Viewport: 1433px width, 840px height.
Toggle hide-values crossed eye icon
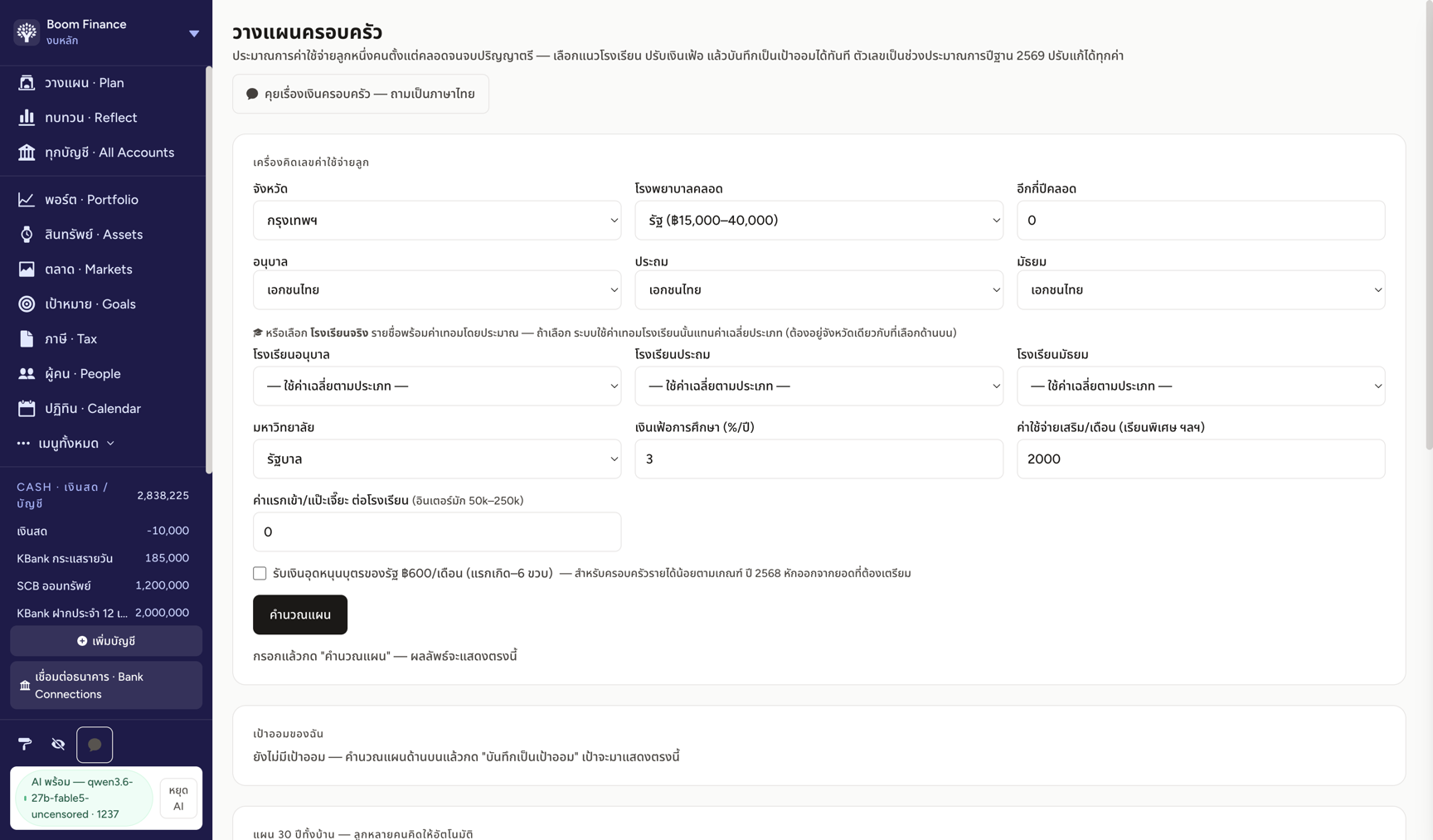(58, 744)
